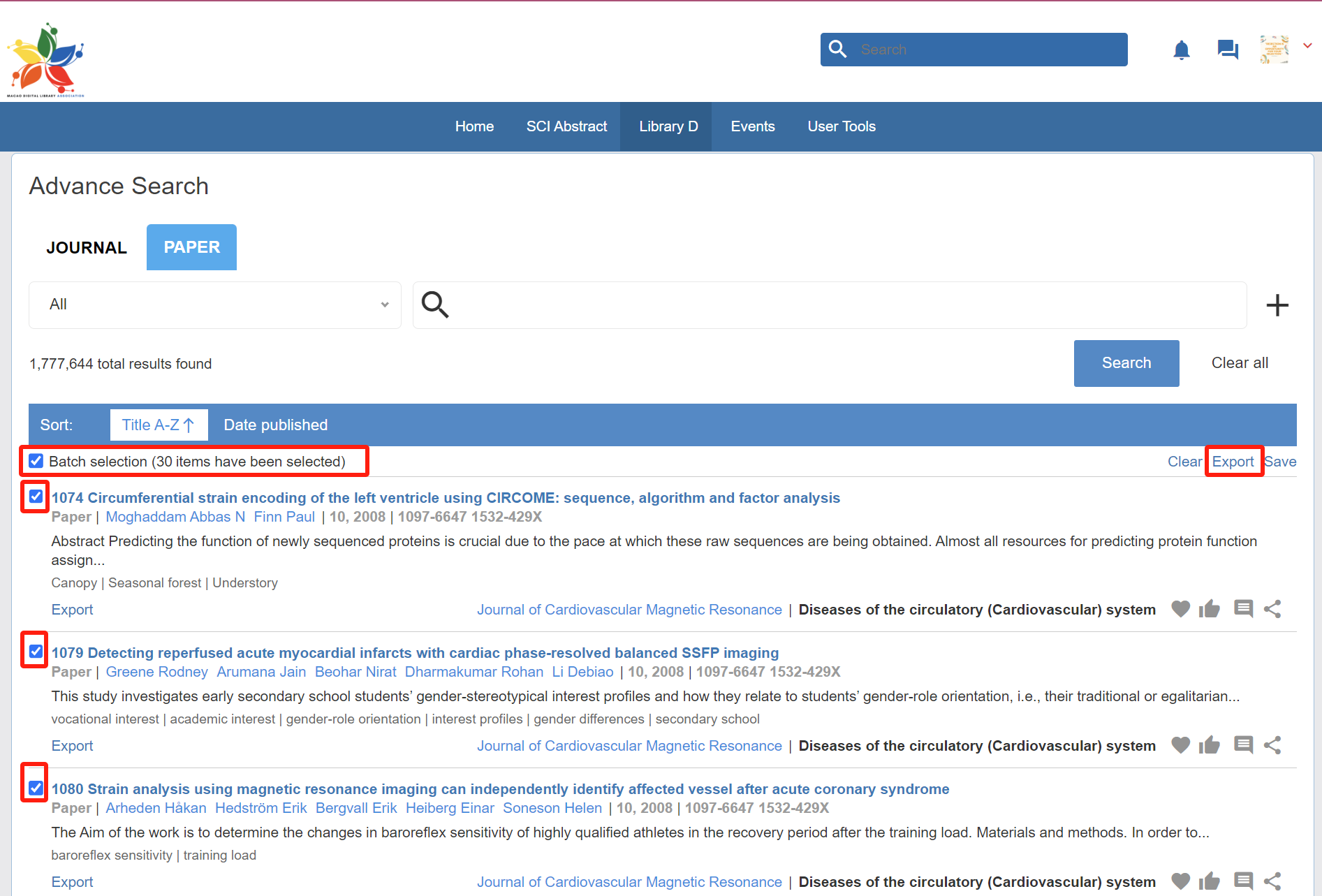The image size is (1322, 896).
Task: Switch to the JOURNAL tab
Action: 87,247
